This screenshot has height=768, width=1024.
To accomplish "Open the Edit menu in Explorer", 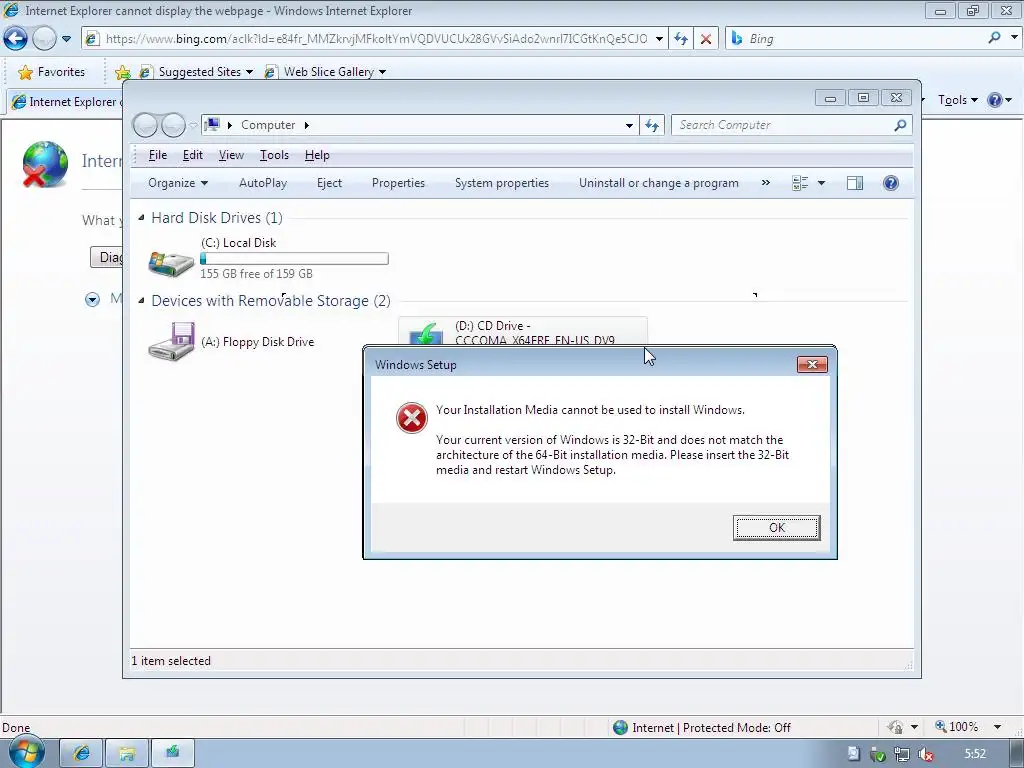I will (192, 155).
